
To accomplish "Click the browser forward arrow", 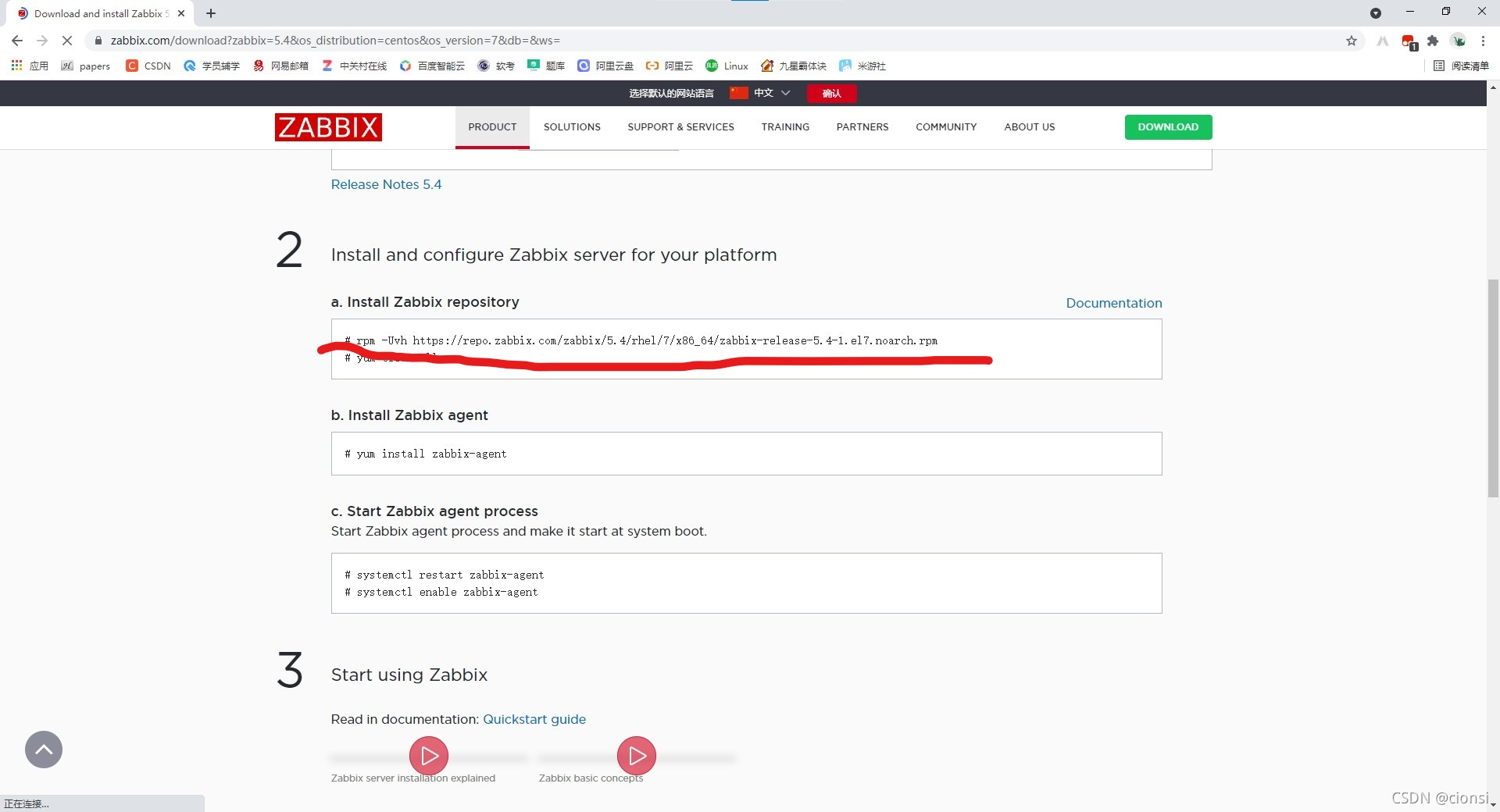I will 42,41.
